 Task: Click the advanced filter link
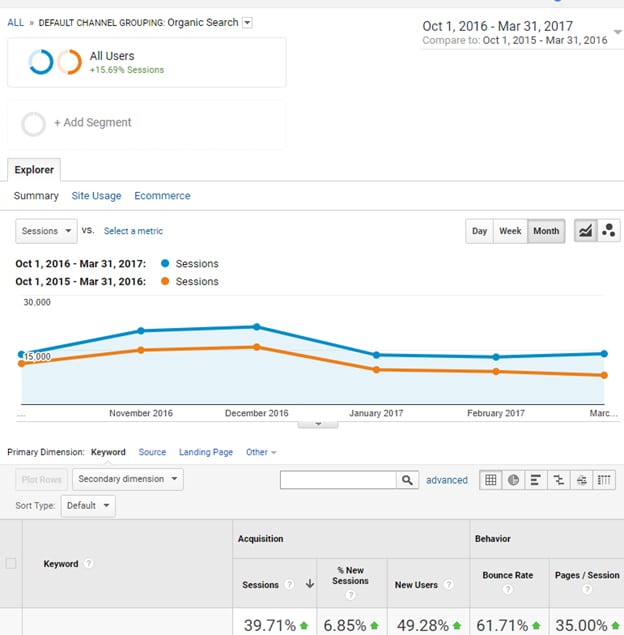(446, 480)
